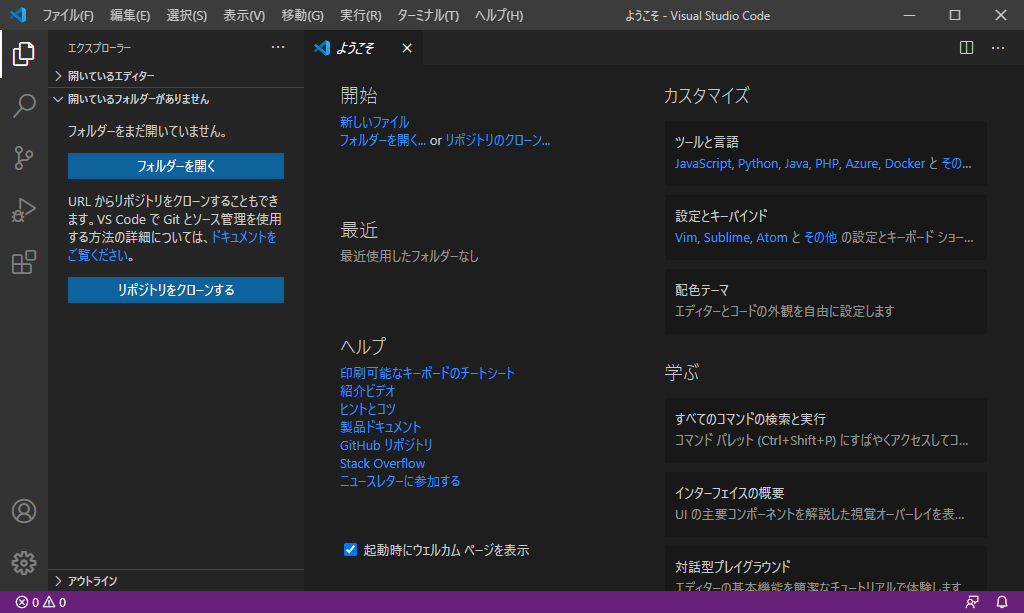Click 最近使用したフォルダーなし text
The height and width of the screenshot is (613, 1024).
pyautogui.click(x=409, y=257)
